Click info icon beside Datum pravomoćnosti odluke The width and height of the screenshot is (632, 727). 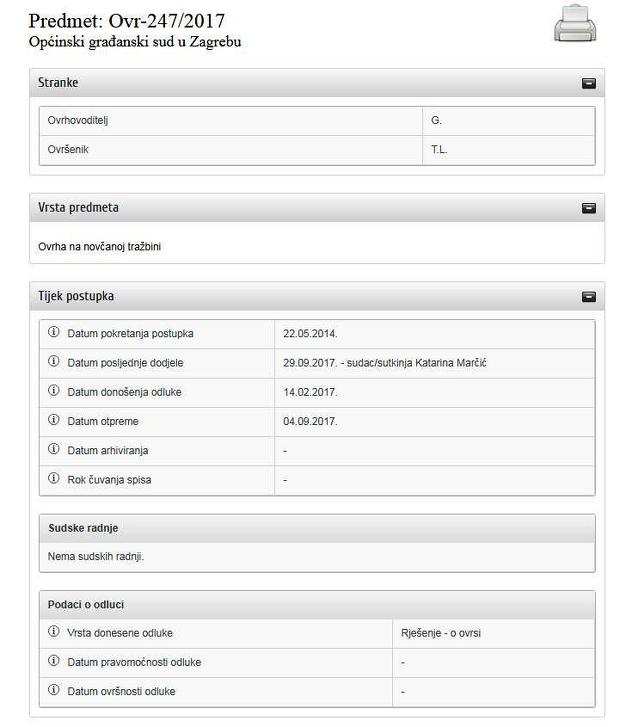tap(54, 662)
